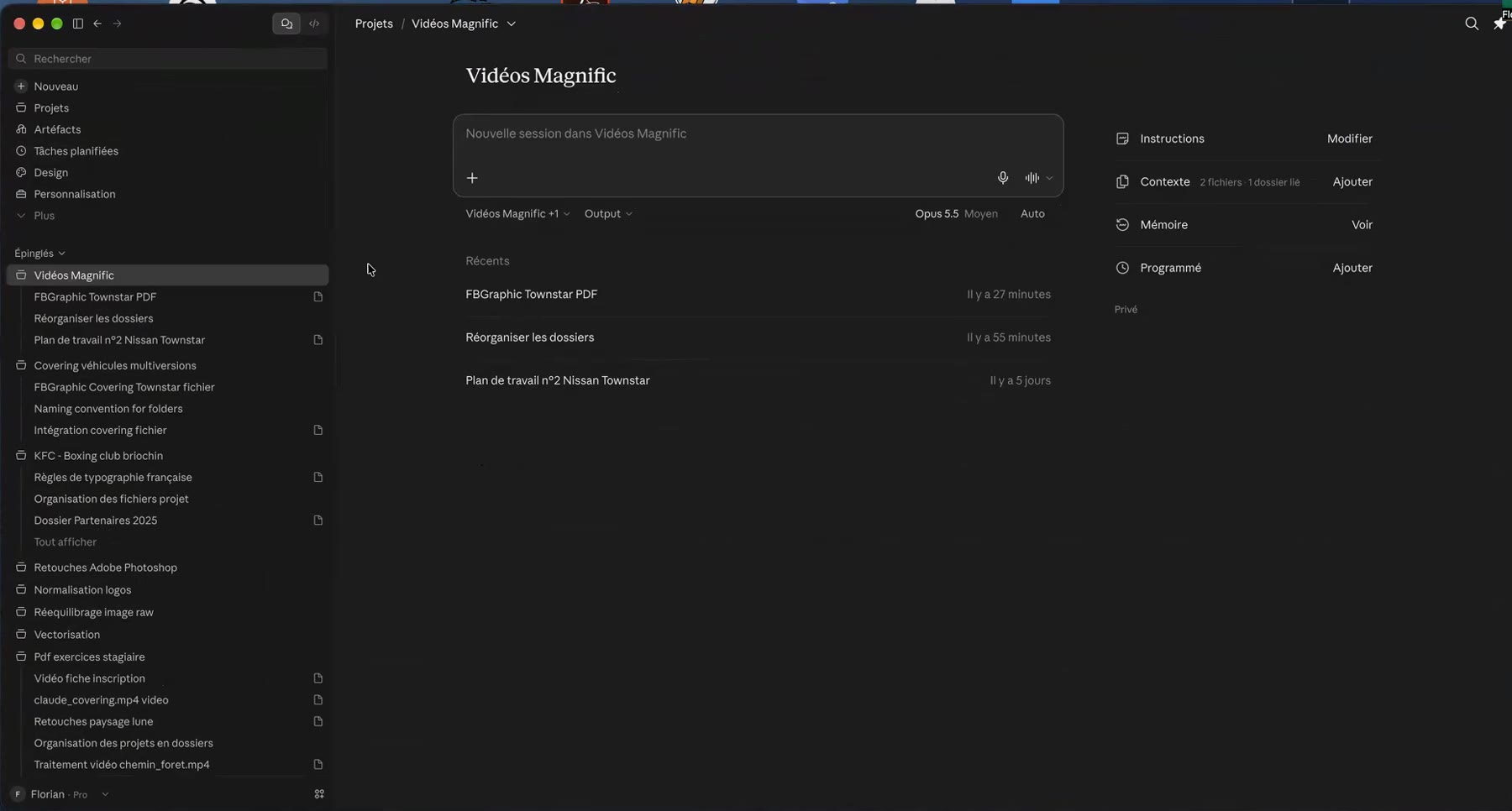The image size is (1512, 811).
Task: Open the KFC - Boxing club briochin project
Action: click(98, 456)
